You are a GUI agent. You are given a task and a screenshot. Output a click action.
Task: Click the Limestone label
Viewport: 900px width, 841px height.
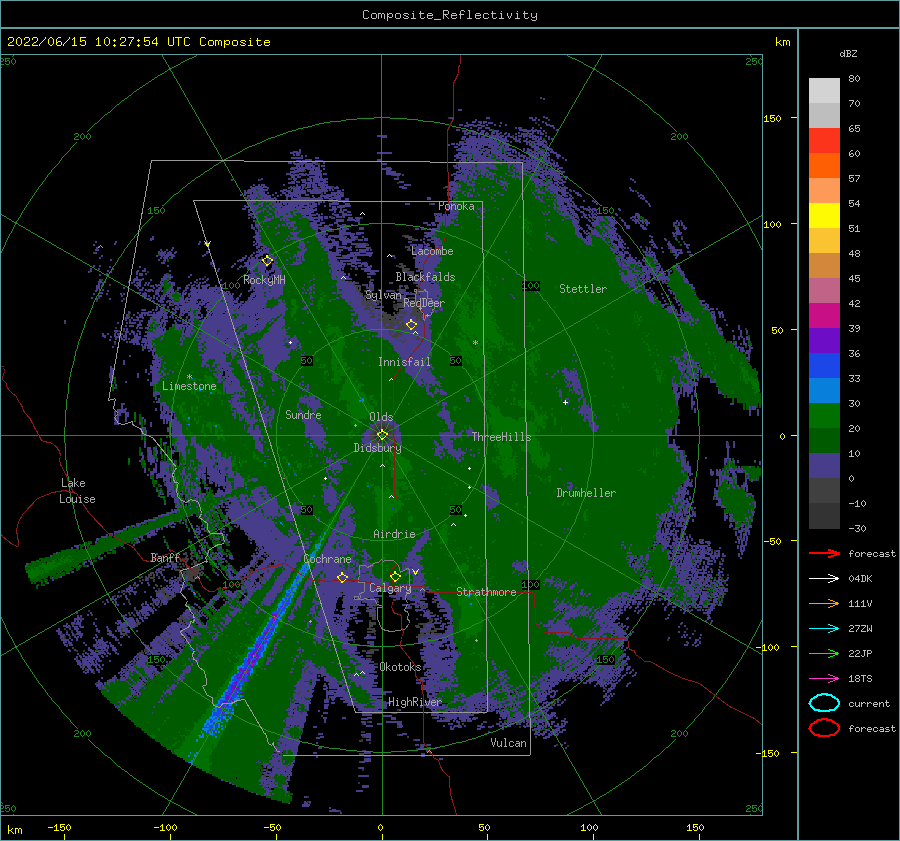click(x=189, y=386)
